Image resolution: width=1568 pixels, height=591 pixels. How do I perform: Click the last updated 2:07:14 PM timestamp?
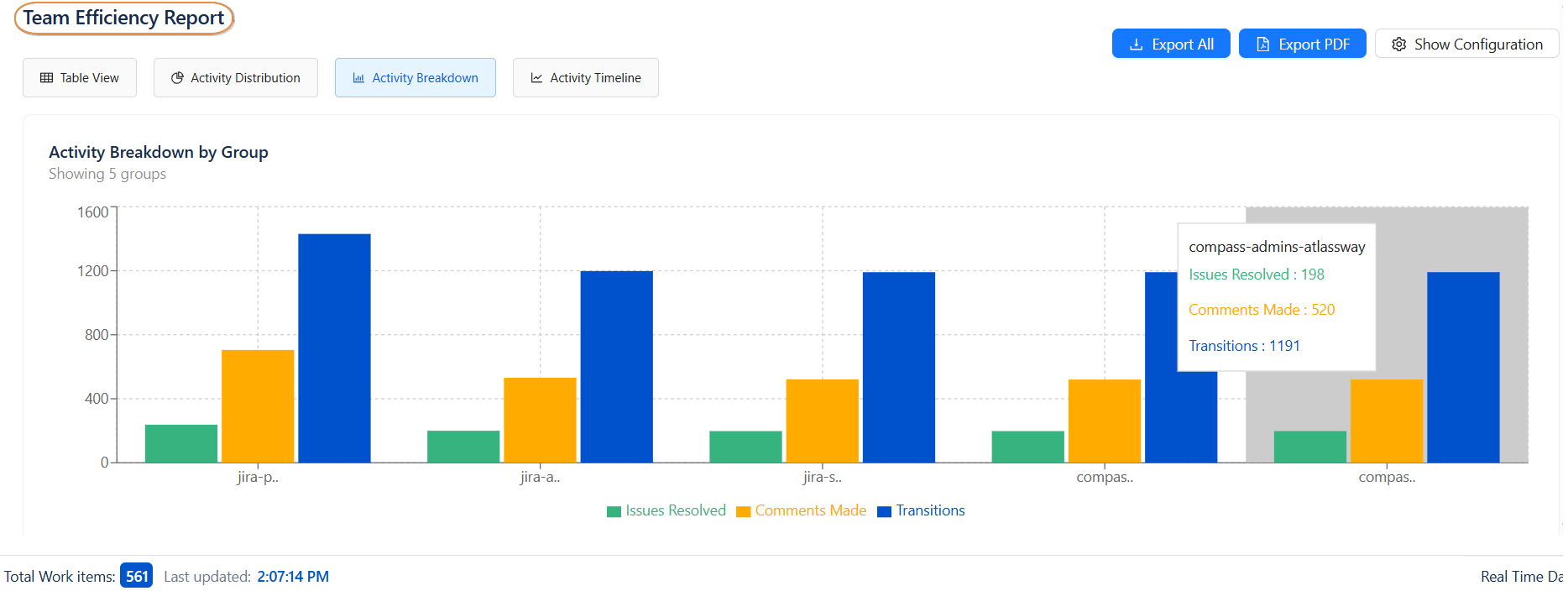coord(293,577)
